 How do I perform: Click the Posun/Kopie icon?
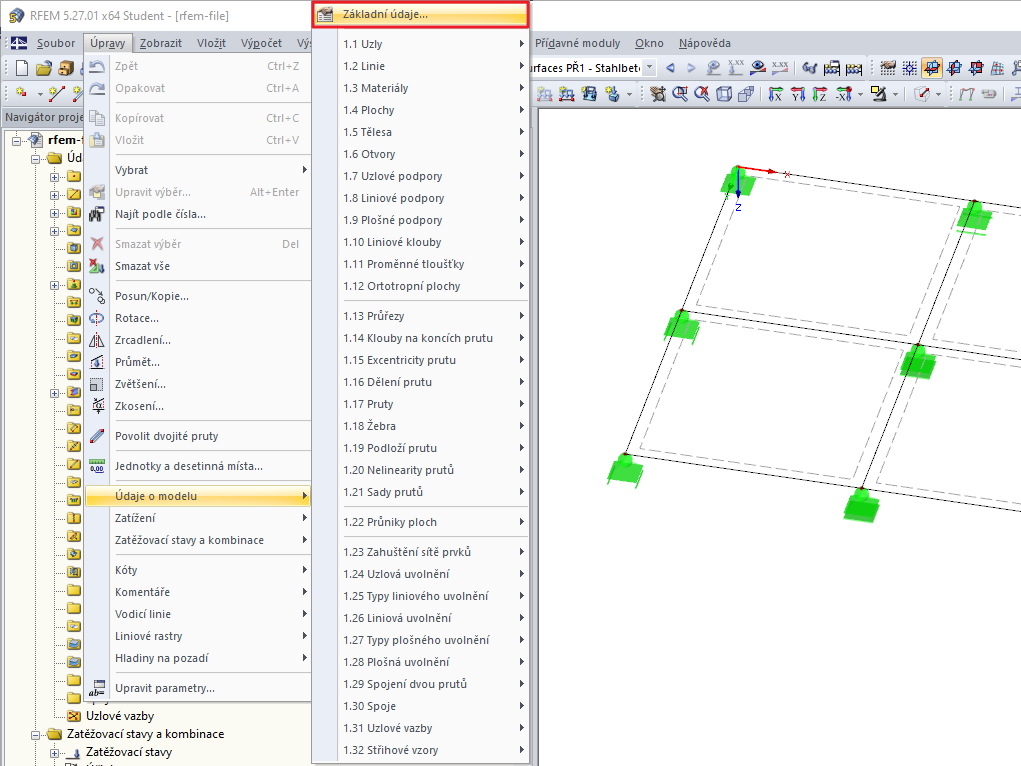point(97,296)
